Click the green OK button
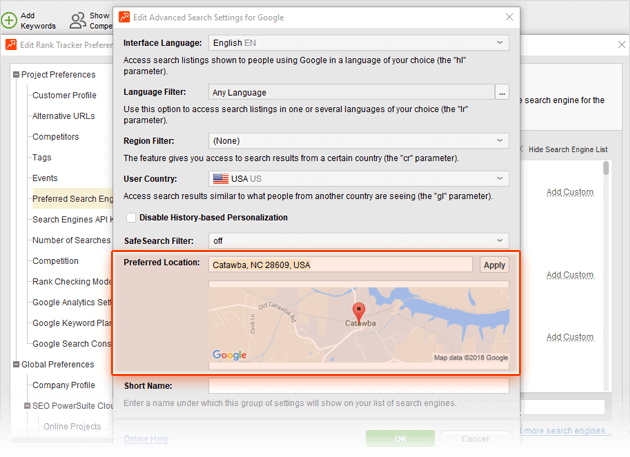 point(400,439)
